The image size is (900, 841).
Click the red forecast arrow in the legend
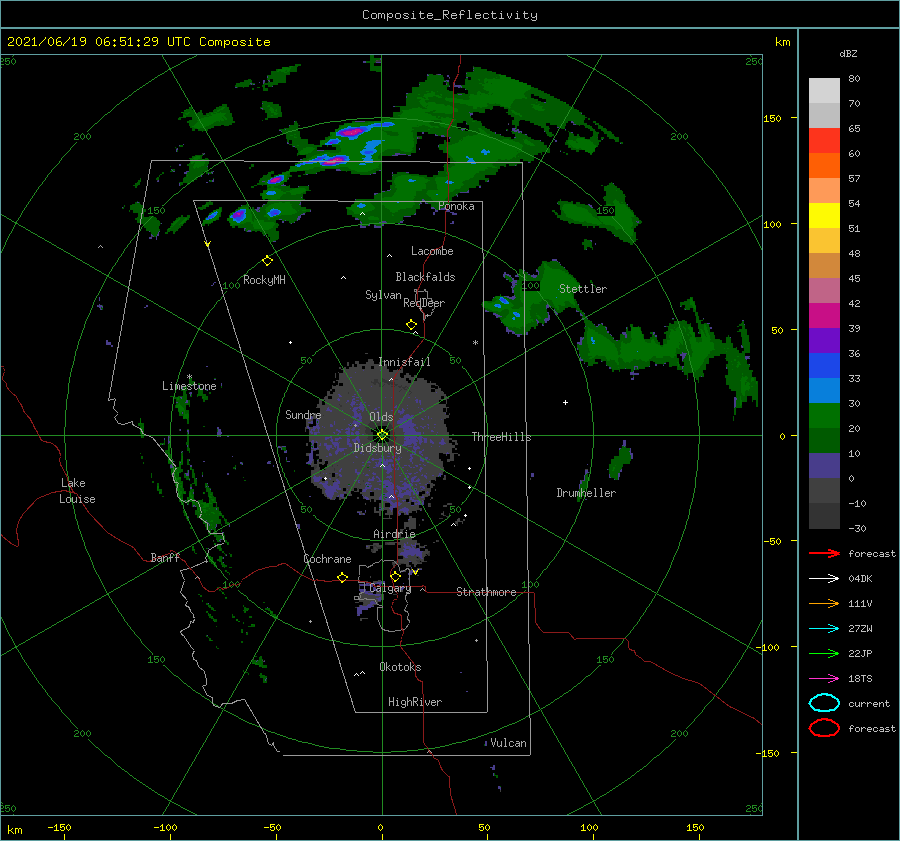824,553
